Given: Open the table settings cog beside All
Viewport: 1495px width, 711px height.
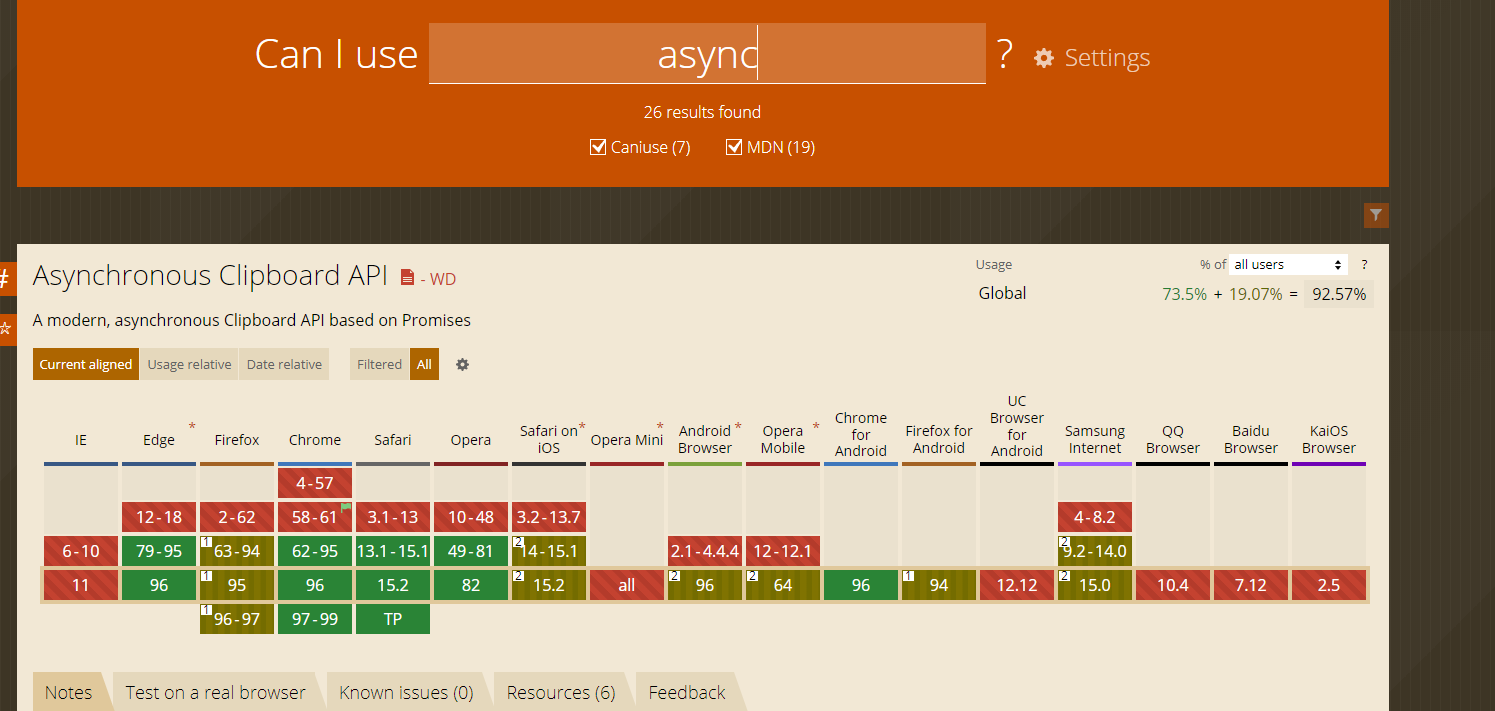Looking at the screenshot, I should tap(462, 365).
